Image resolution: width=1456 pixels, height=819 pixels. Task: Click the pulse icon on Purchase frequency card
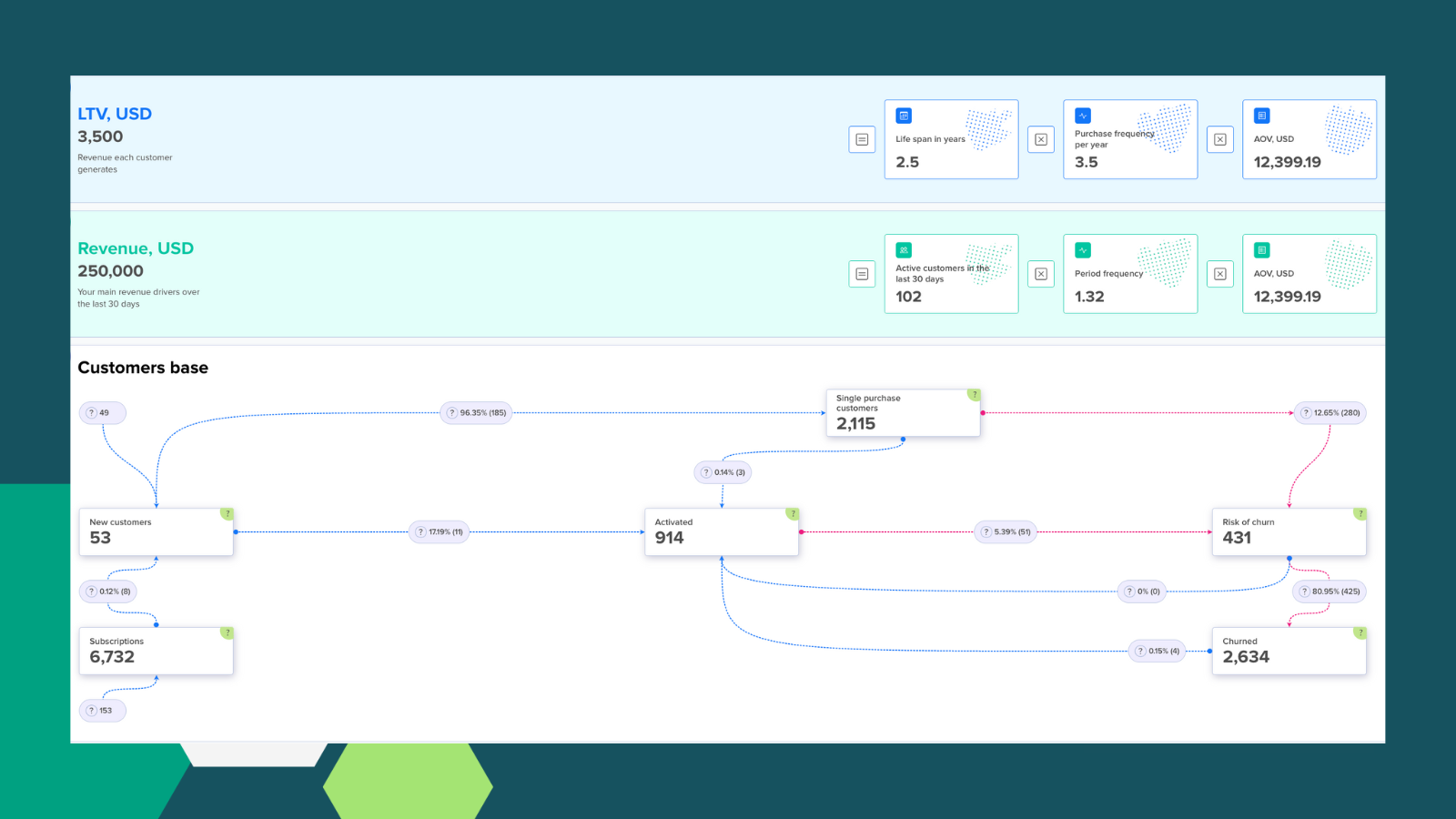(1082, 116)
